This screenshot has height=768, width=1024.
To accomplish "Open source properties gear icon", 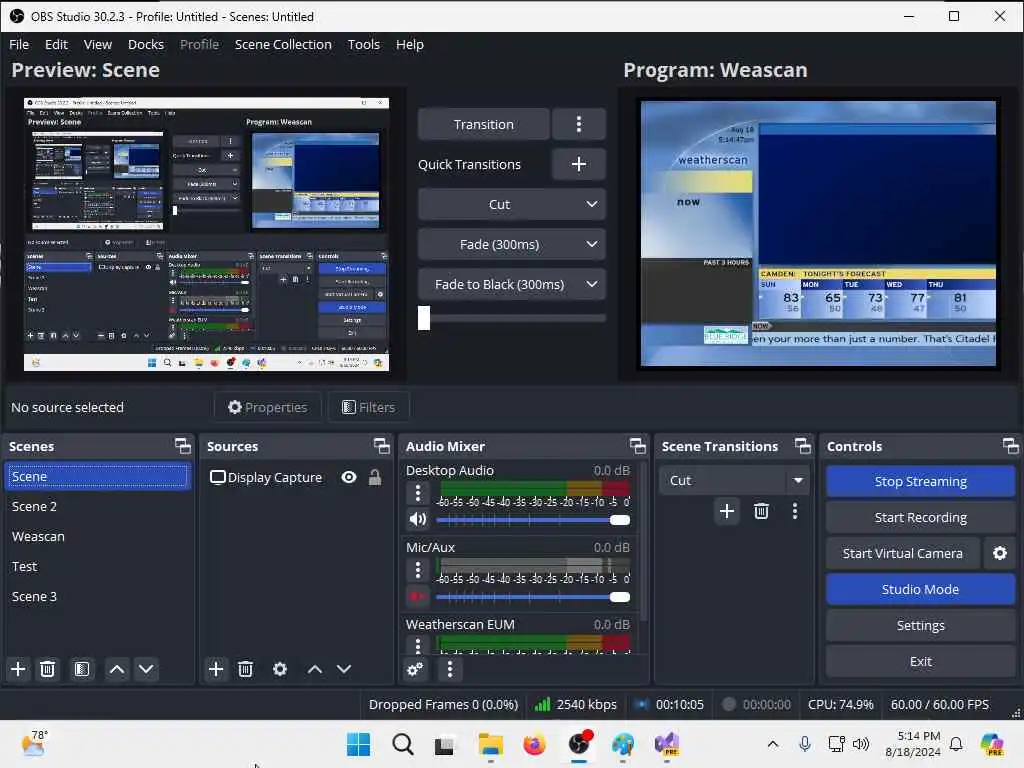I will click(x=280, y=669).
